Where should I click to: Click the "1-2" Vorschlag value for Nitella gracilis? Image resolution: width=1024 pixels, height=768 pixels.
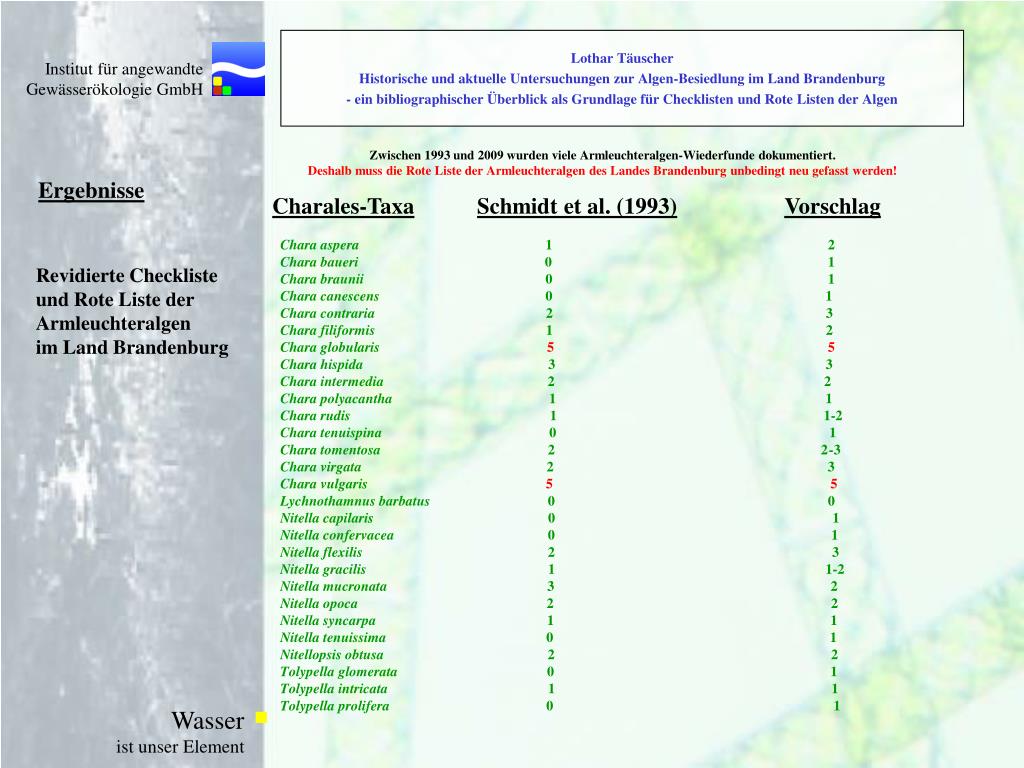(x=835, y=569)
